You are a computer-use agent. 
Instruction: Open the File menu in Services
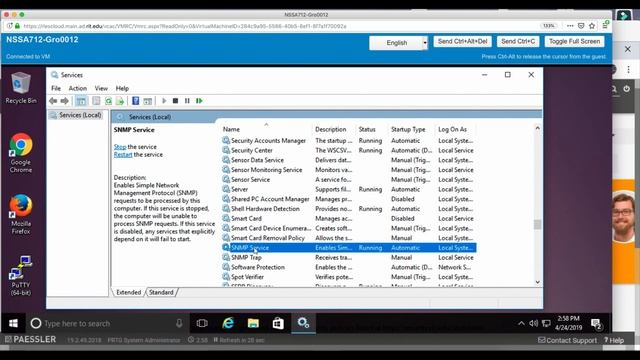[x=56, y=88]
